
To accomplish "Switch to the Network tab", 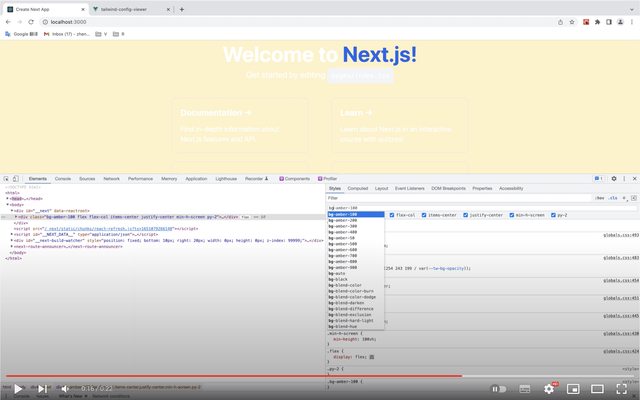I will 111,179.
